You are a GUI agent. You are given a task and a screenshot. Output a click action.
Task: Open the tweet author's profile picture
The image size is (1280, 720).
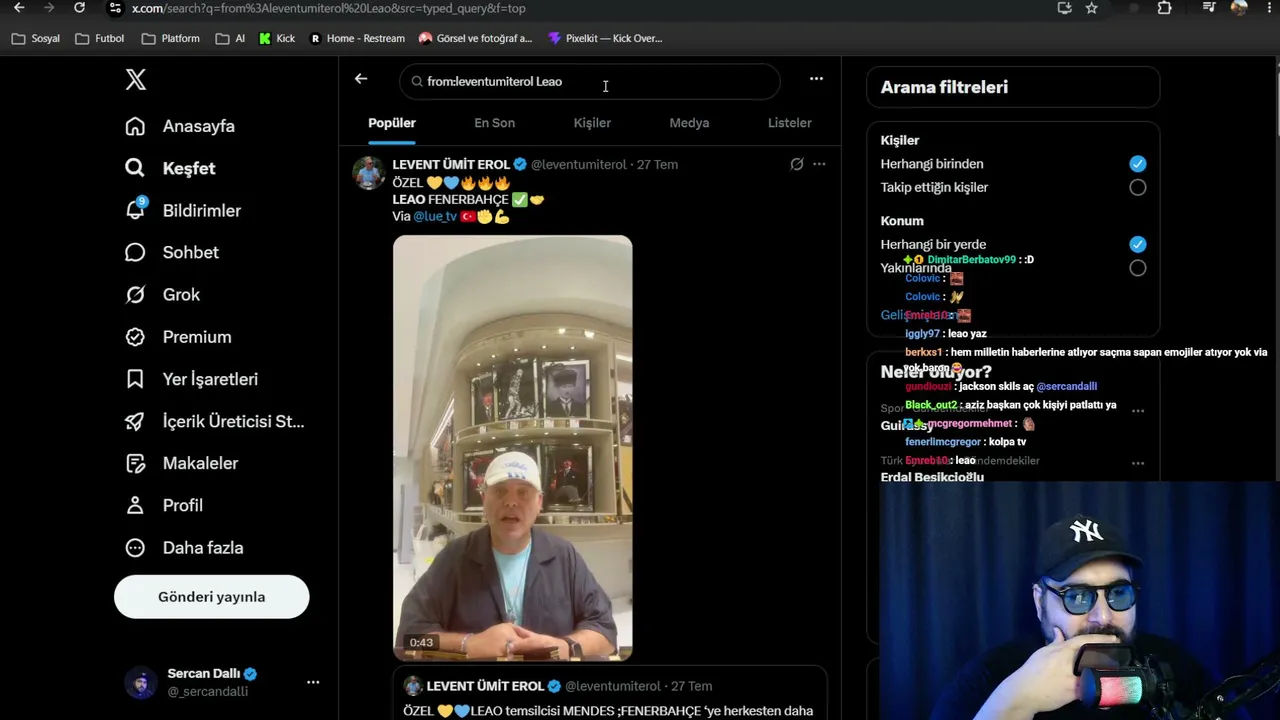(369, 172)
